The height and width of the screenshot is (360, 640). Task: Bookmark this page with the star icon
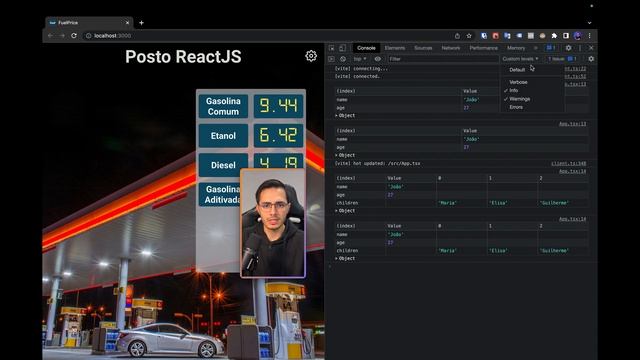(x=469, y=36)
